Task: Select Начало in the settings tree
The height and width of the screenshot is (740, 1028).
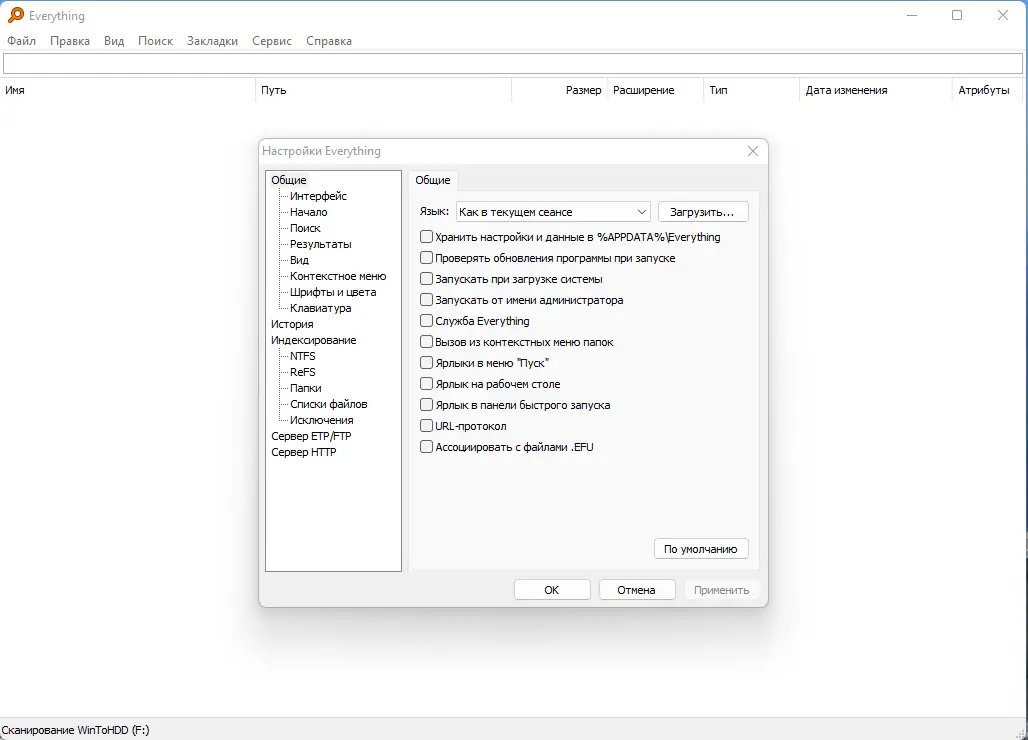Action: pos(308,212)
